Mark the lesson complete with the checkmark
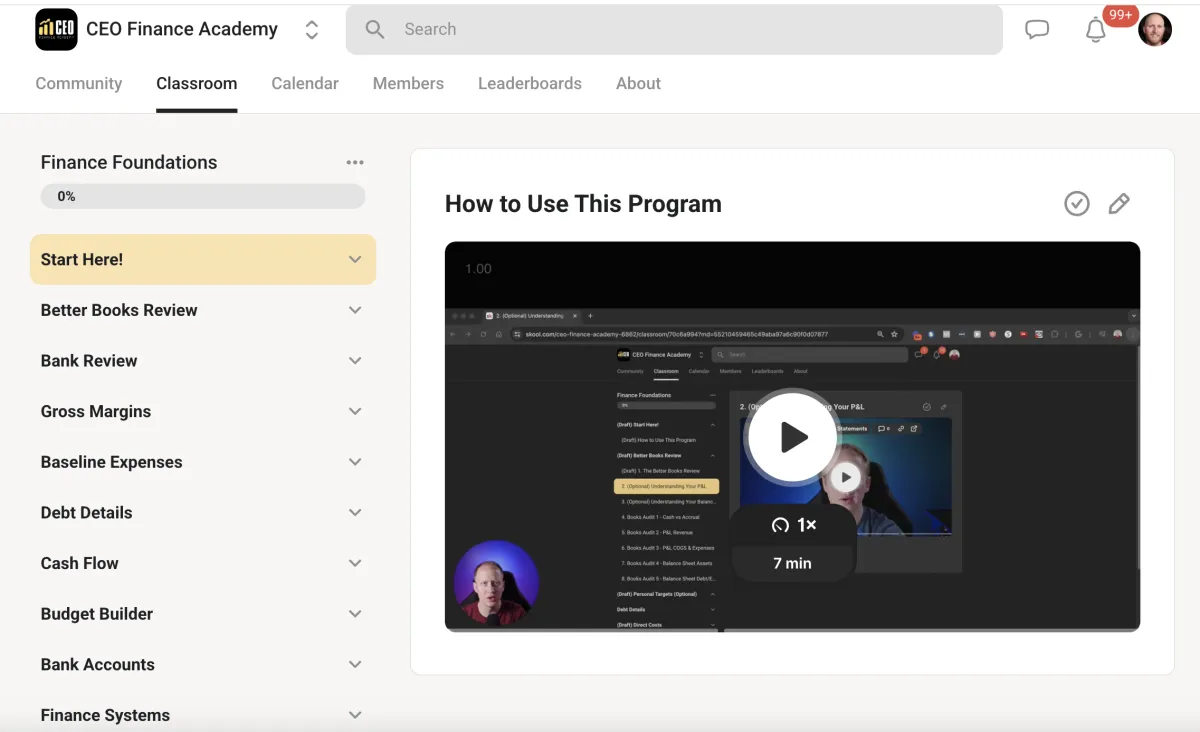This screenshot has height=732, width=1200. (x=1077, y=204)
